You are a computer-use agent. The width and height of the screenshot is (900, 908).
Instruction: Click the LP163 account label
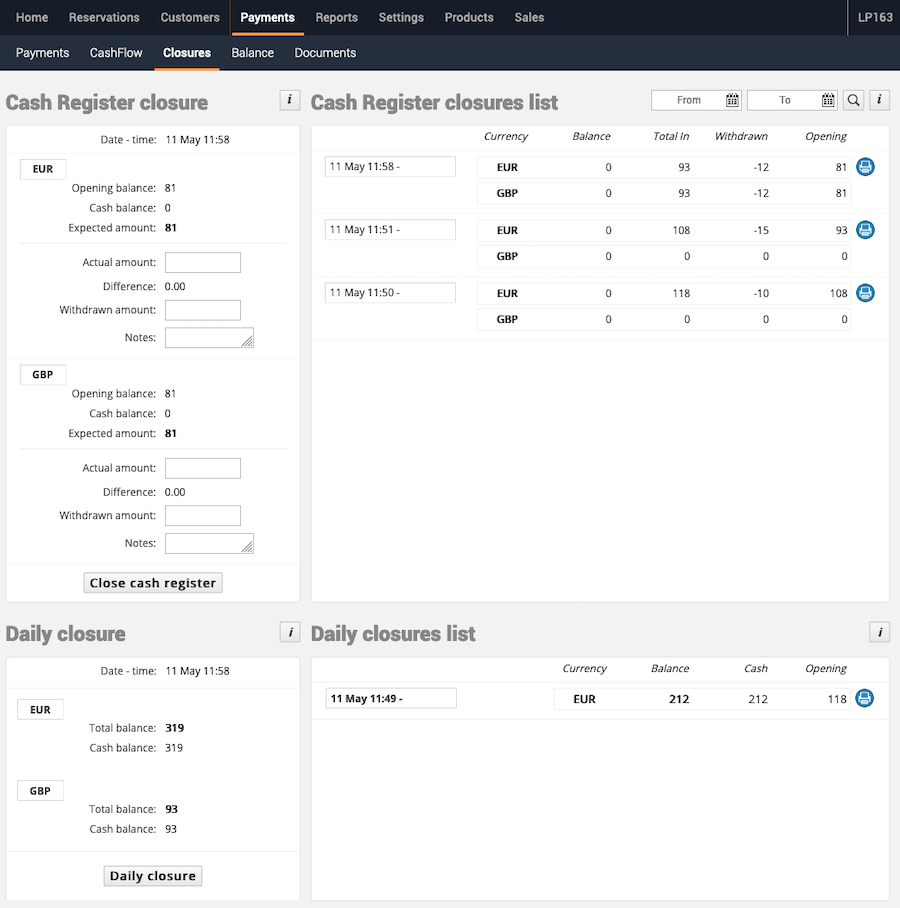[875, 17]
